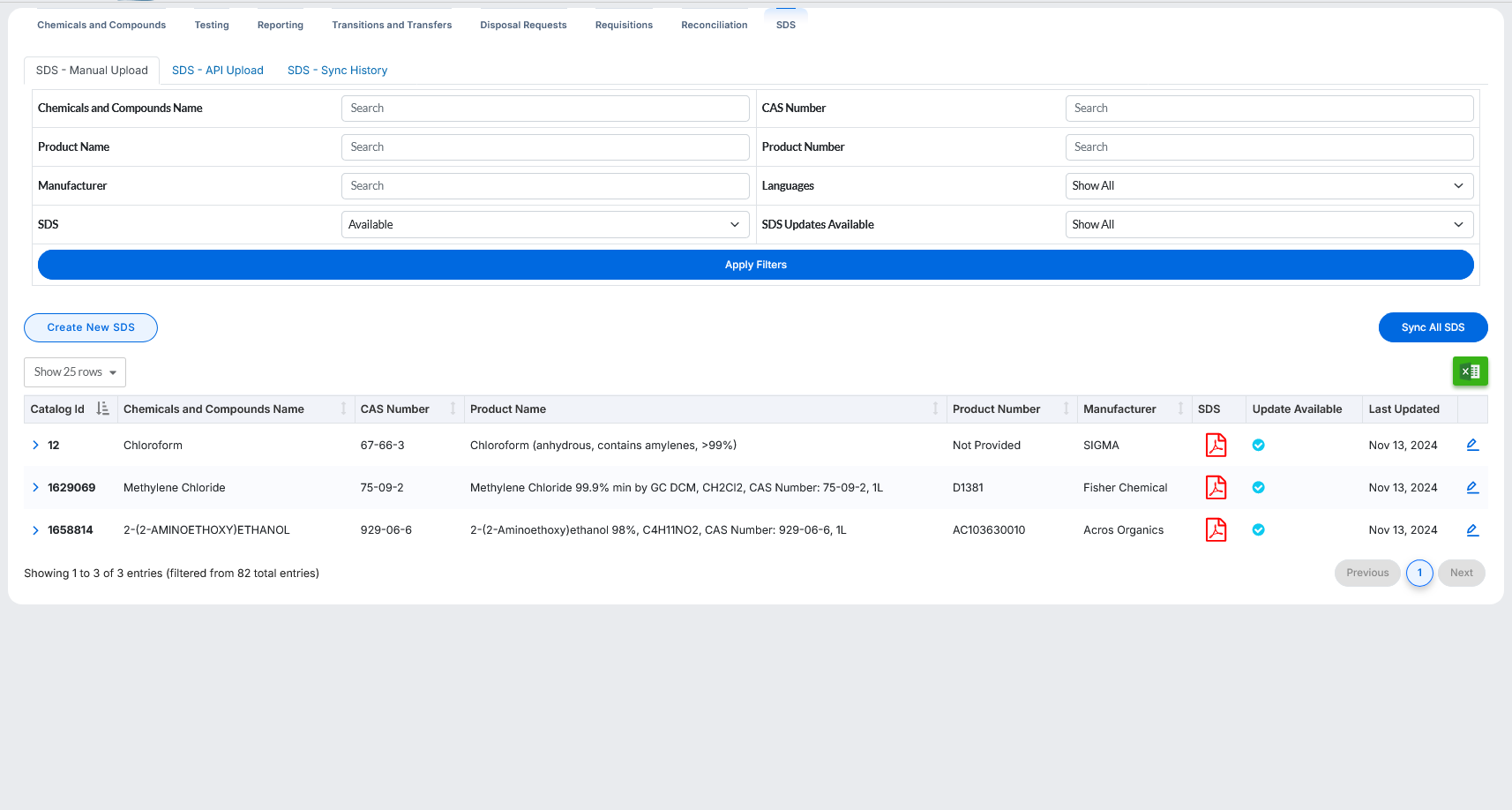Viewport: 1512px width, 810px height.
Task: Edit the Acros Organics row entry
Action: click(x=1472, y=529)
